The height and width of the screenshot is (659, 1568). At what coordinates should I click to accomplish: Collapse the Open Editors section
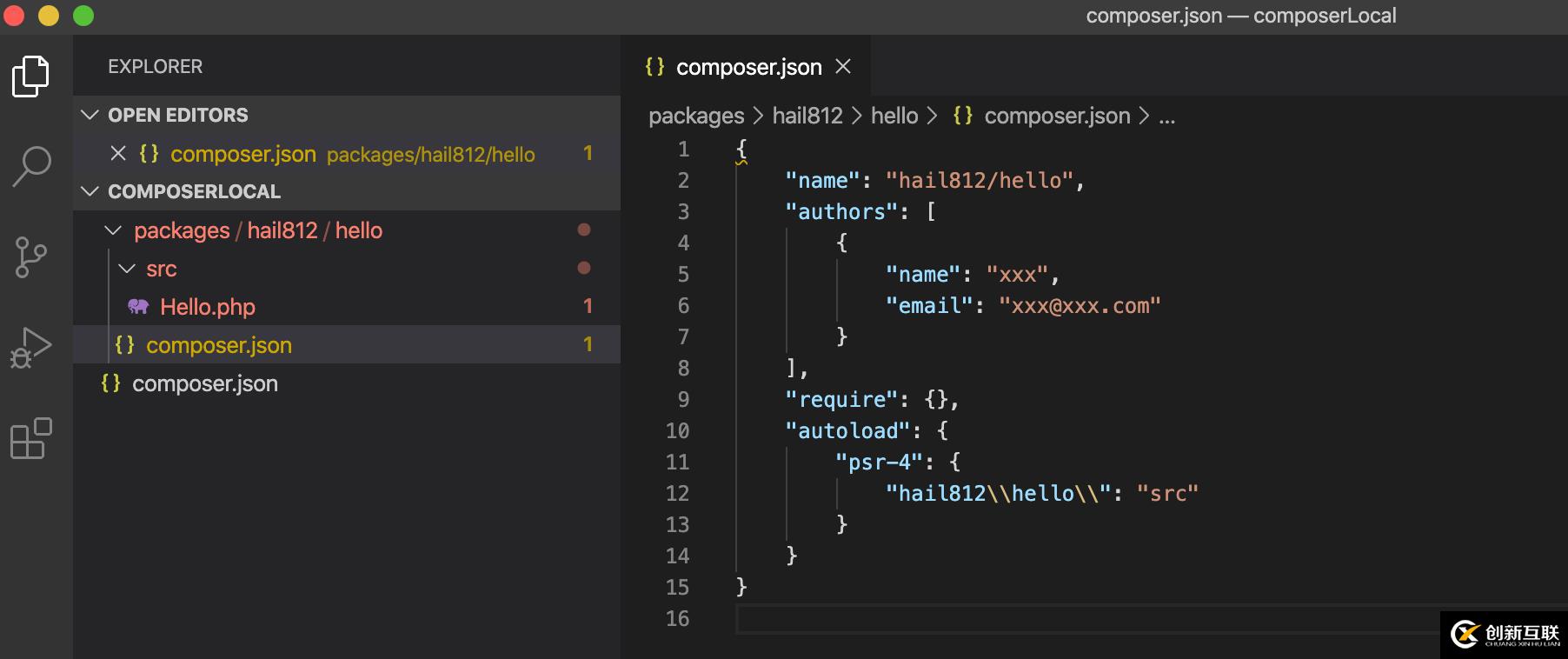(90, 115)
